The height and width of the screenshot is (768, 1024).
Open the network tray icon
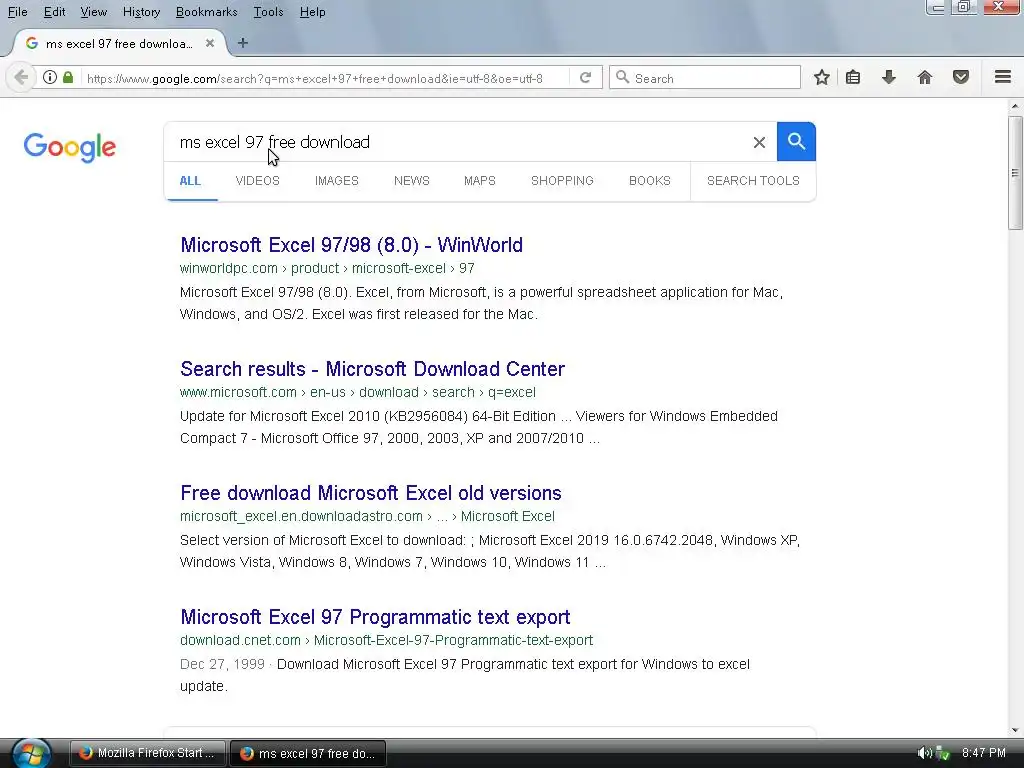click(942, 753)
